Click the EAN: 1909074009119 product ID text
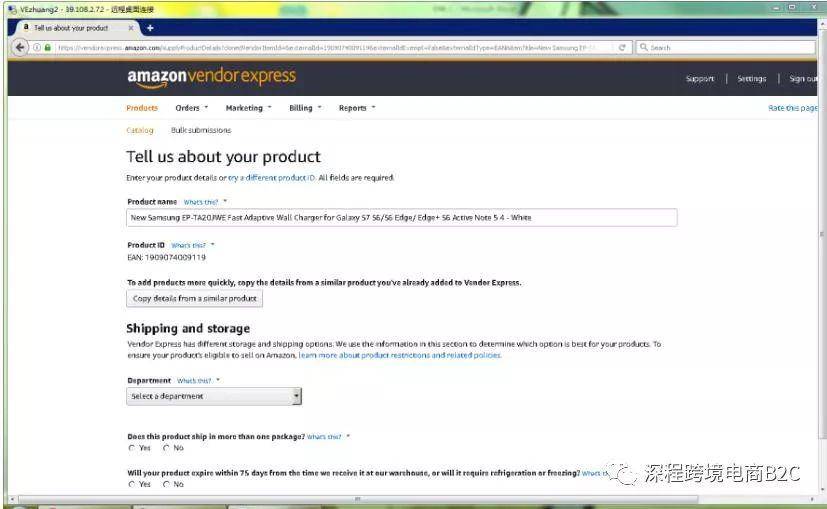827x509 pixels. click(x=166, y=257)
